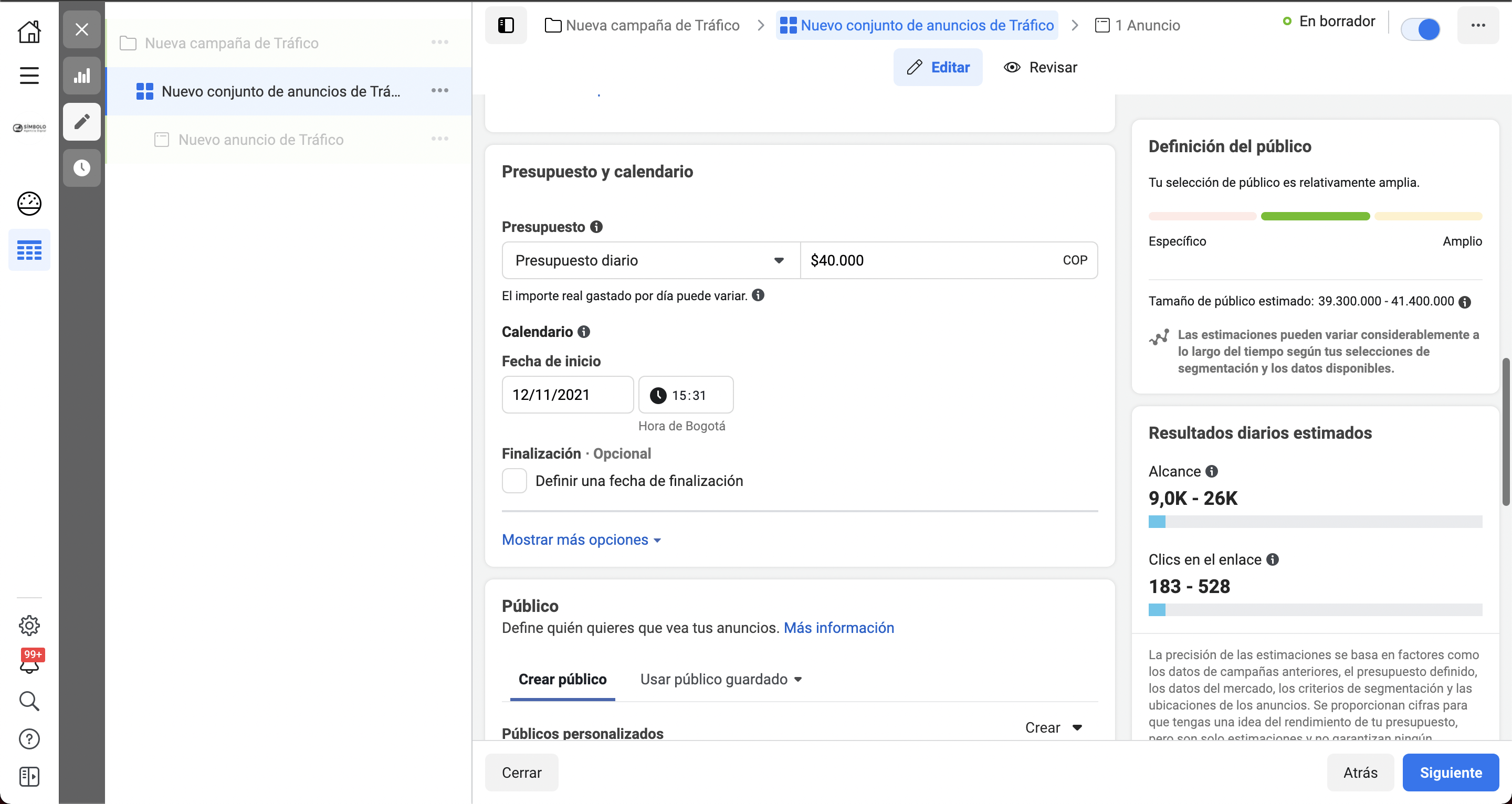
Task: Click the start date field showing 12/11/2021
Action: [567, 394]
